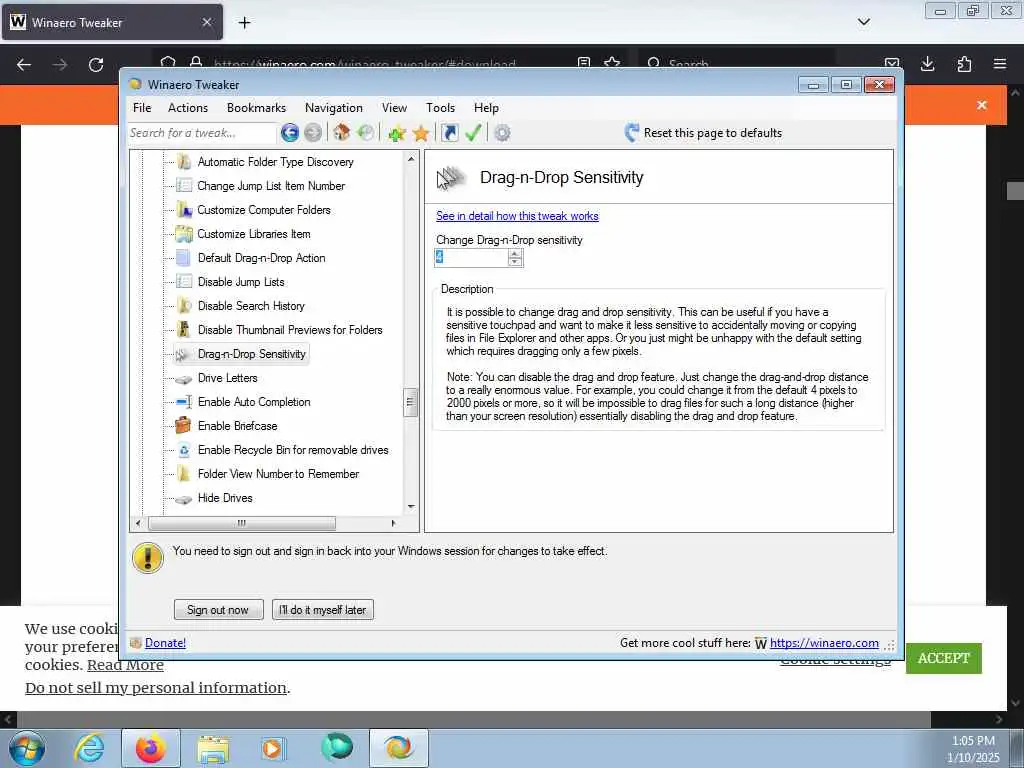Image resolution: width=1024 pixels, height=768 pixels.
Task: Open Customize Computer Folders tweak
Action: [x=264, y=210]
